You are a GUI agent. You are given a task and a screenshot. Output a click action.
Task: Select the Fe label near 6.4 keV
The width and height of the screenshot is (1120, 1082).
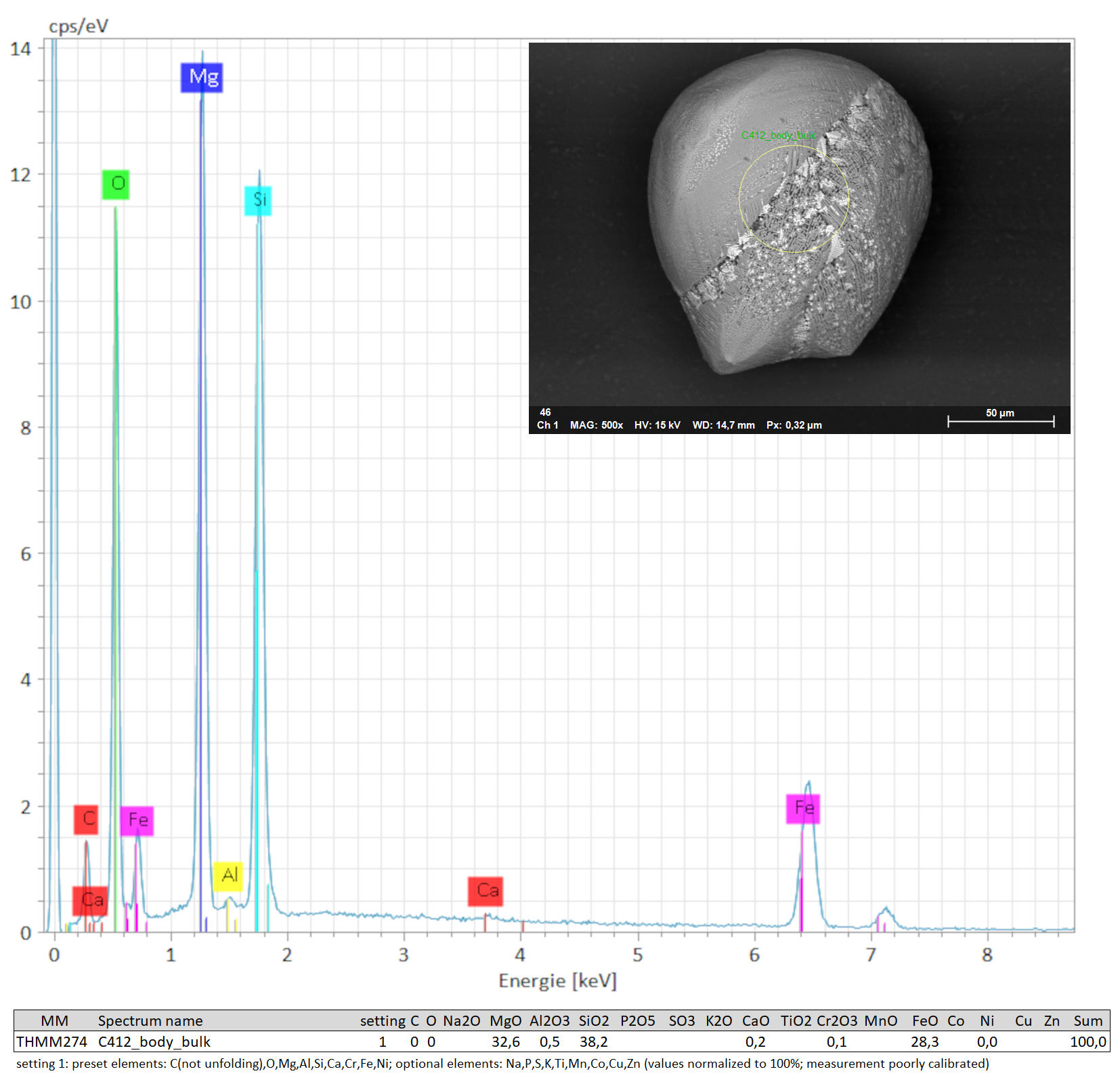tap(803, 808)
